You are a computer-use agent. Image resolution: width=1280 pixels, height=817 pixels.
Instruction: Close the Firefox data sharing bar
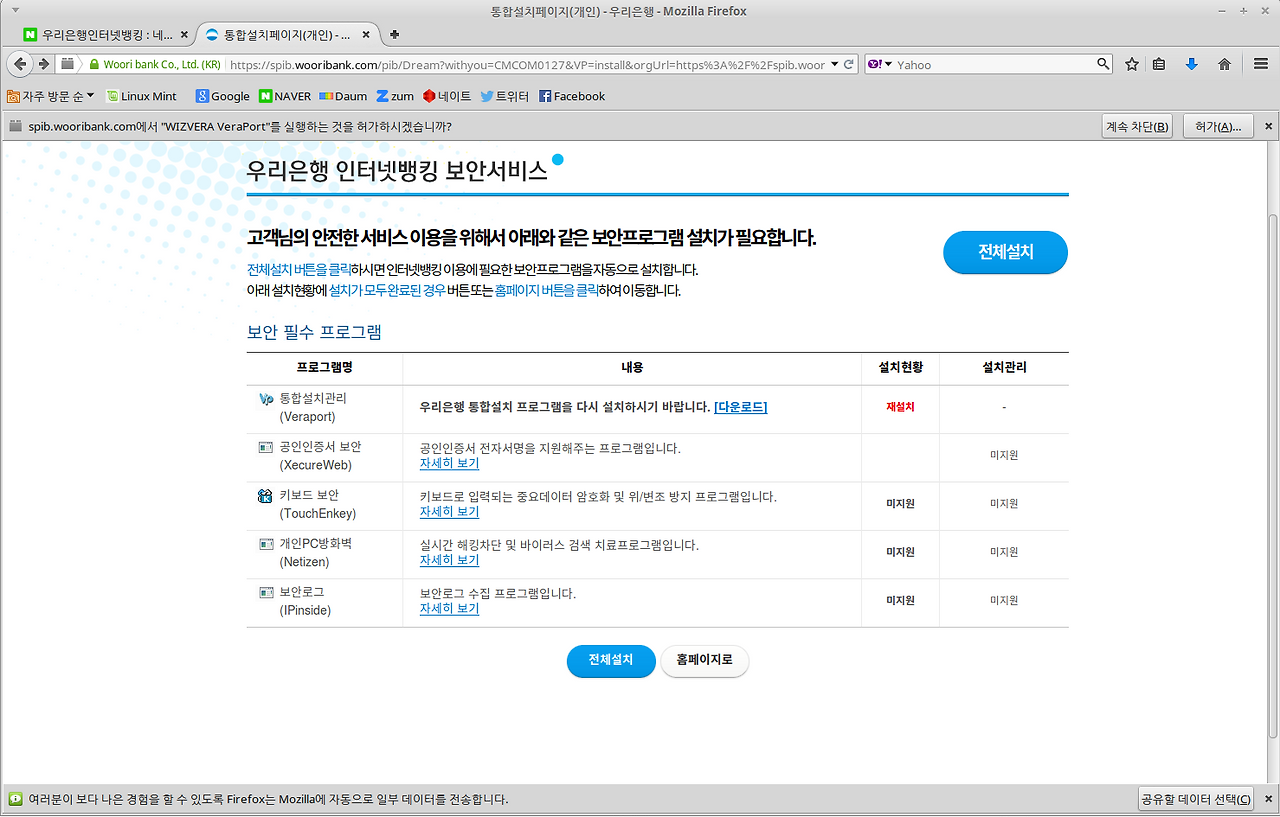click(x=1268, y=799)
